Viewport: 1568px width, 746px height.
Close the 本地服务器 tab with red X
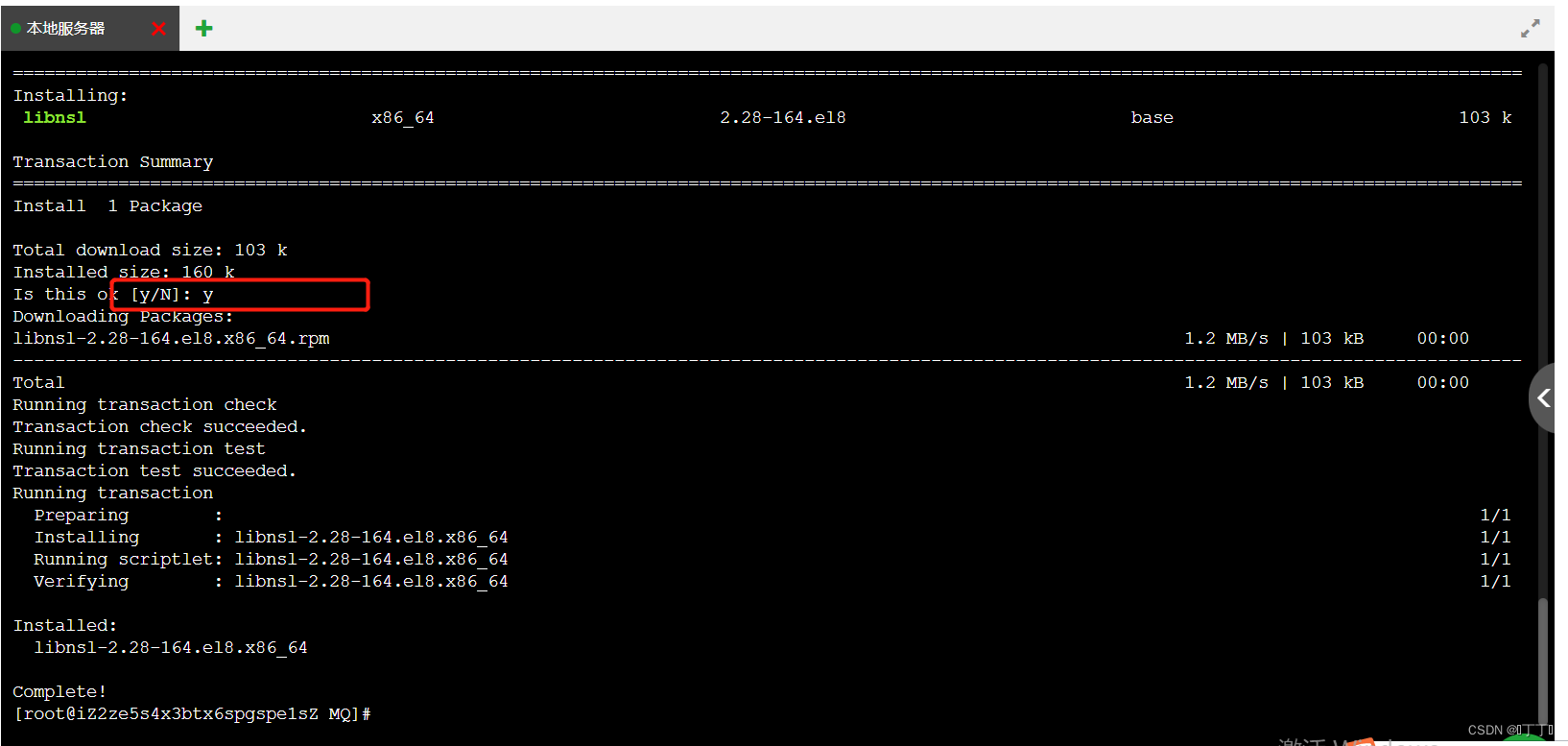point(159,29)
